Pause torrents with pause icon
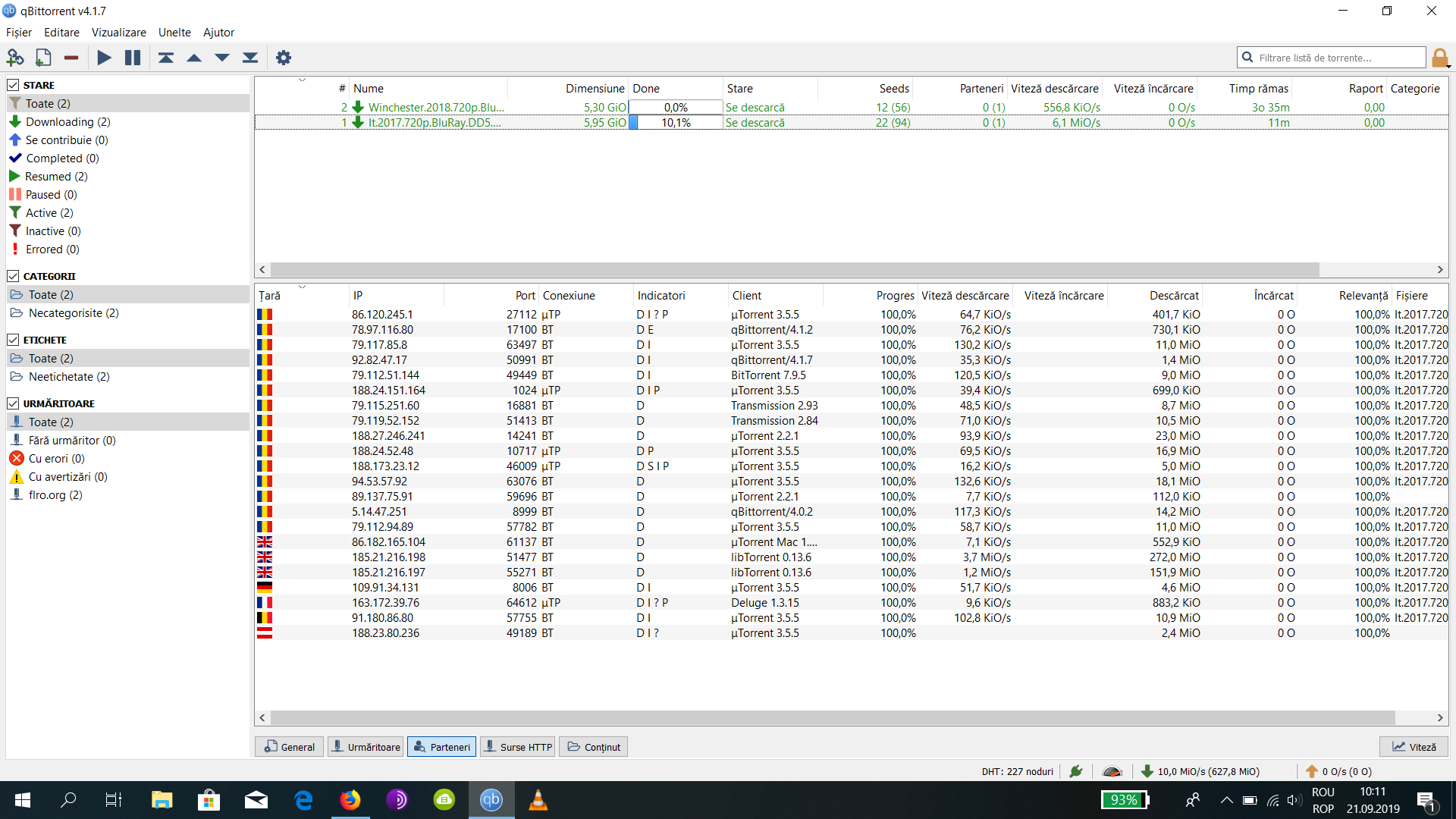Image resolution: width=1456 pixels, height=819 pixels. (133, 58)
